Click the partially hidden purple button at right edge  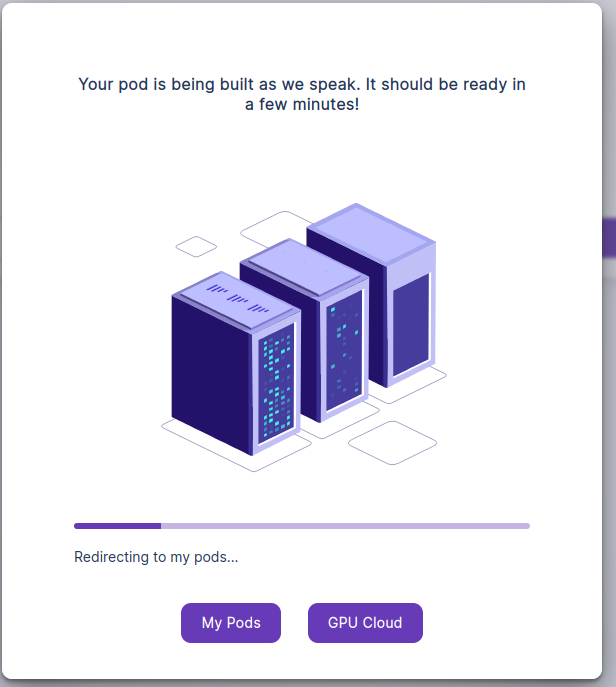[609, 238]
